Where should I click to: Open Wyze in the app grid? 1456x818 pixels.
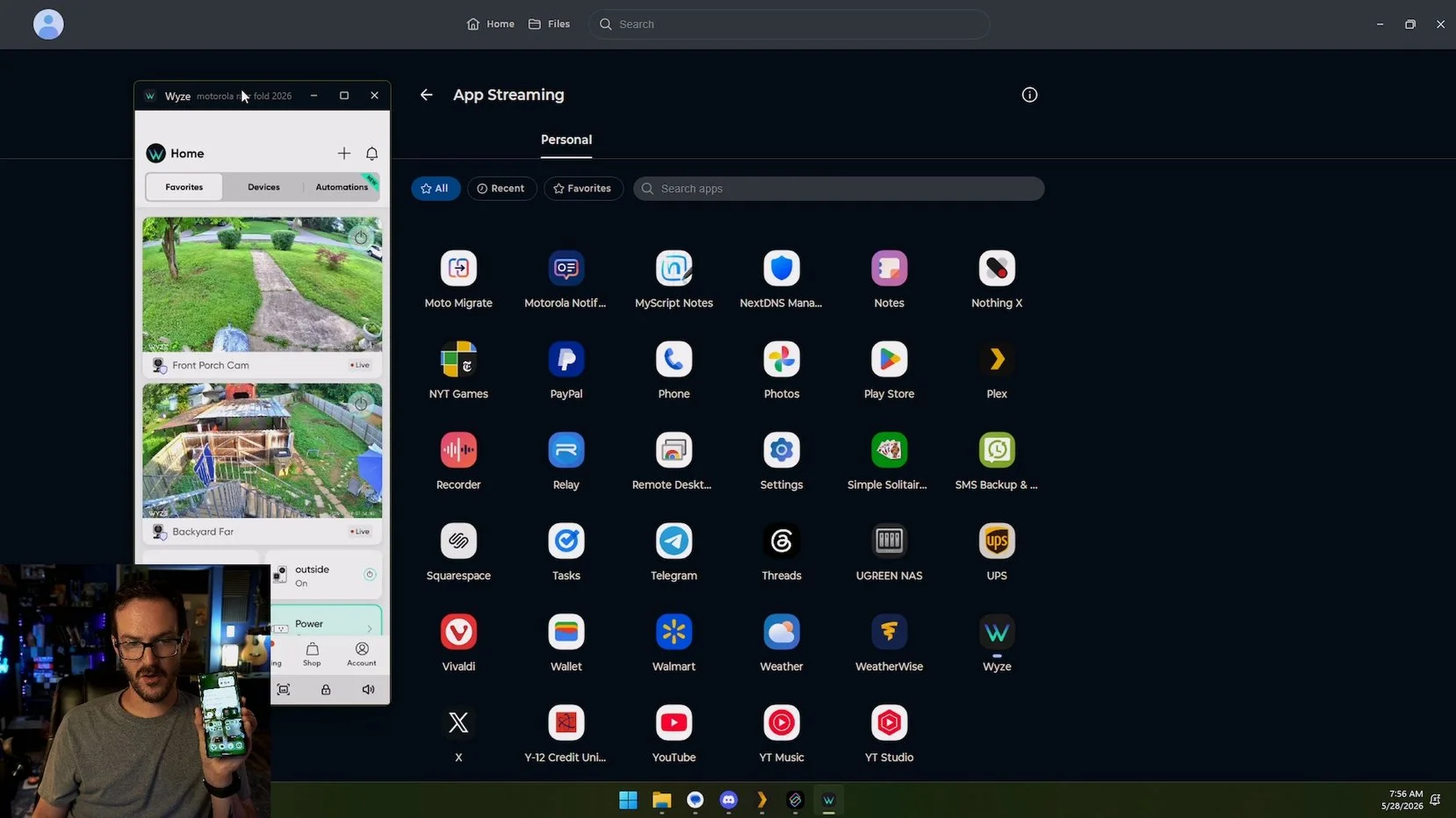click(997, 632)
